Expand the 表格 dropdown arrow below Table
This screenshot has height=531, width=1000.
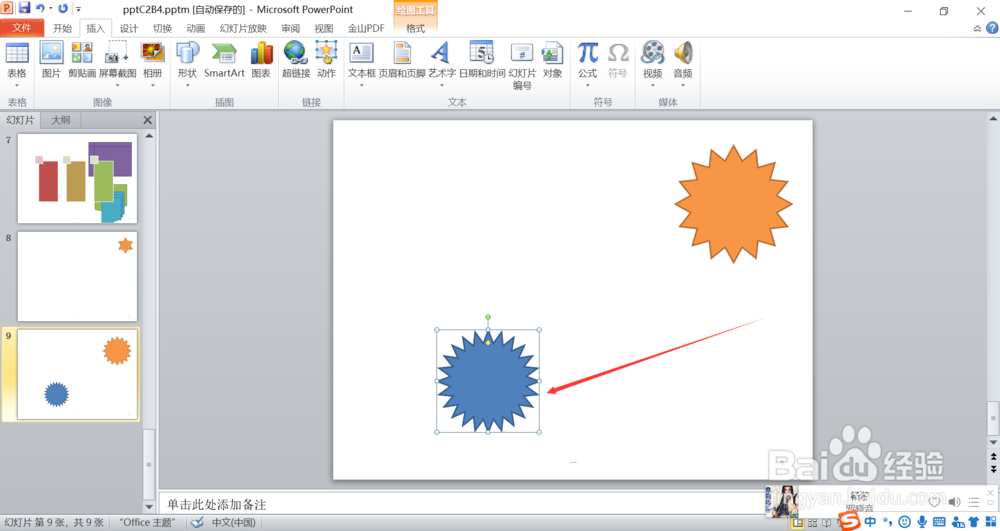click(x=17, y=85)
